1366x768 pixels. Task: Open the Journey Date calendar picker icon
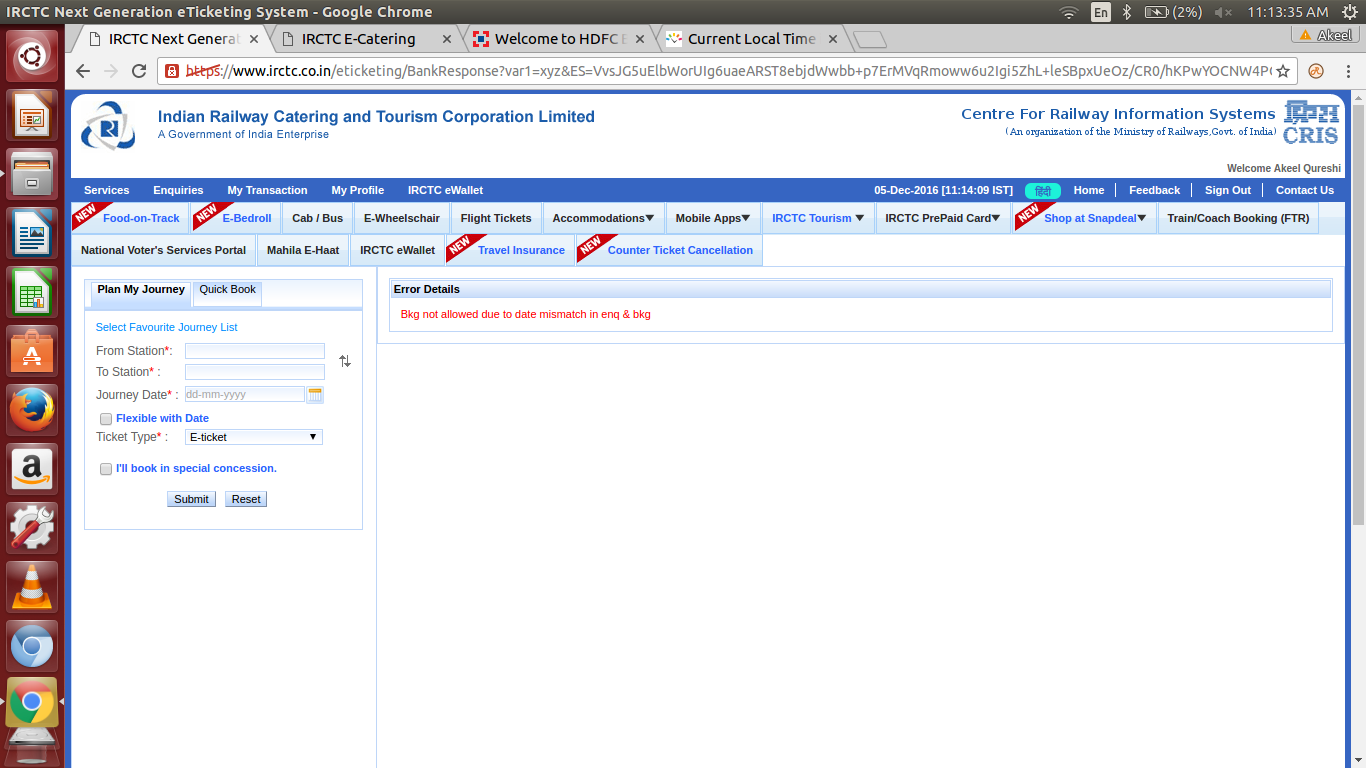tap(315, 395)
